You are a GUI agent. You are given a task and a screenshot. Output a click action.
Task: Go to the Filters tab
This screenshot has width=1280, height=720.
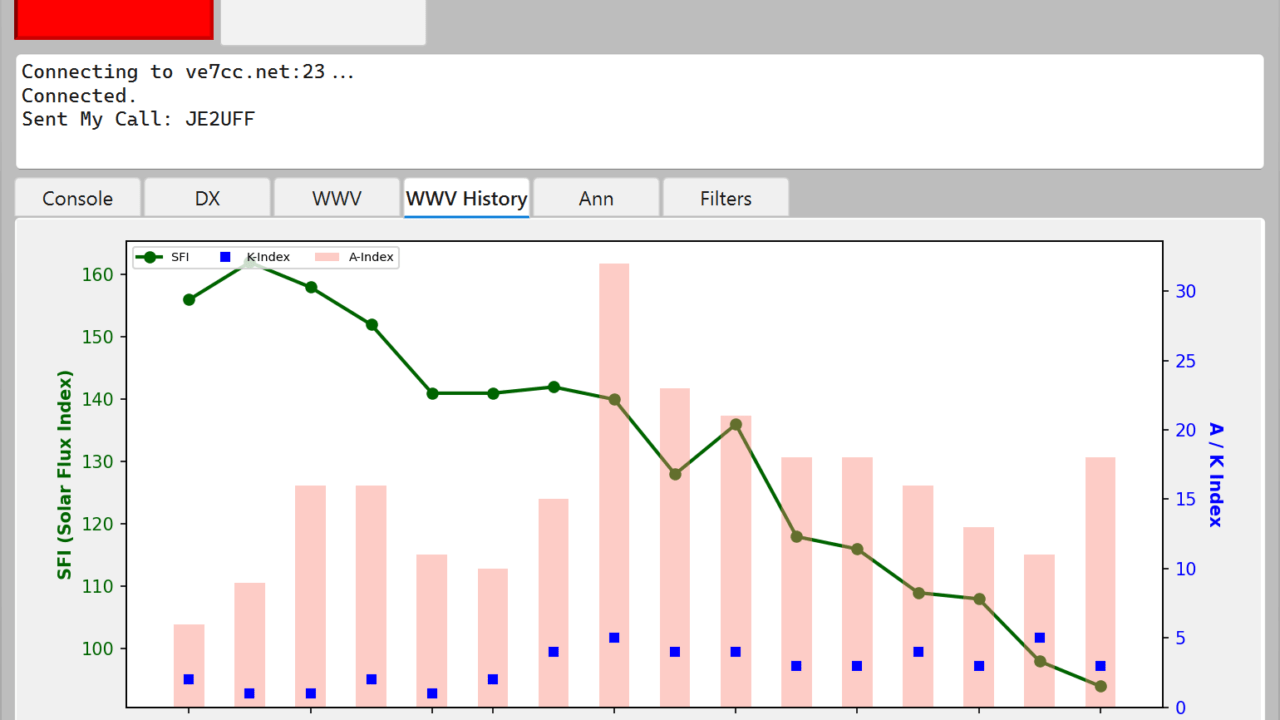725,198
